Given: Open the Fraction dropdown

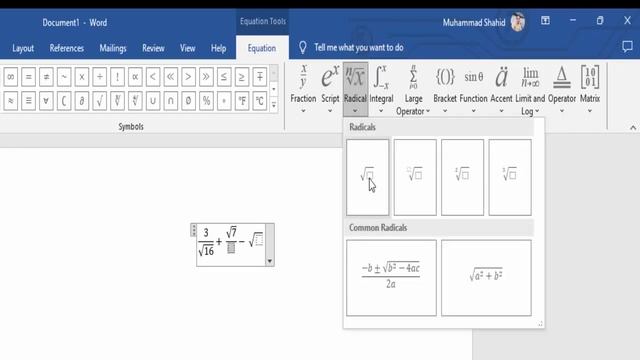Looking at the screenshot, I should click(x=303, y=89).
